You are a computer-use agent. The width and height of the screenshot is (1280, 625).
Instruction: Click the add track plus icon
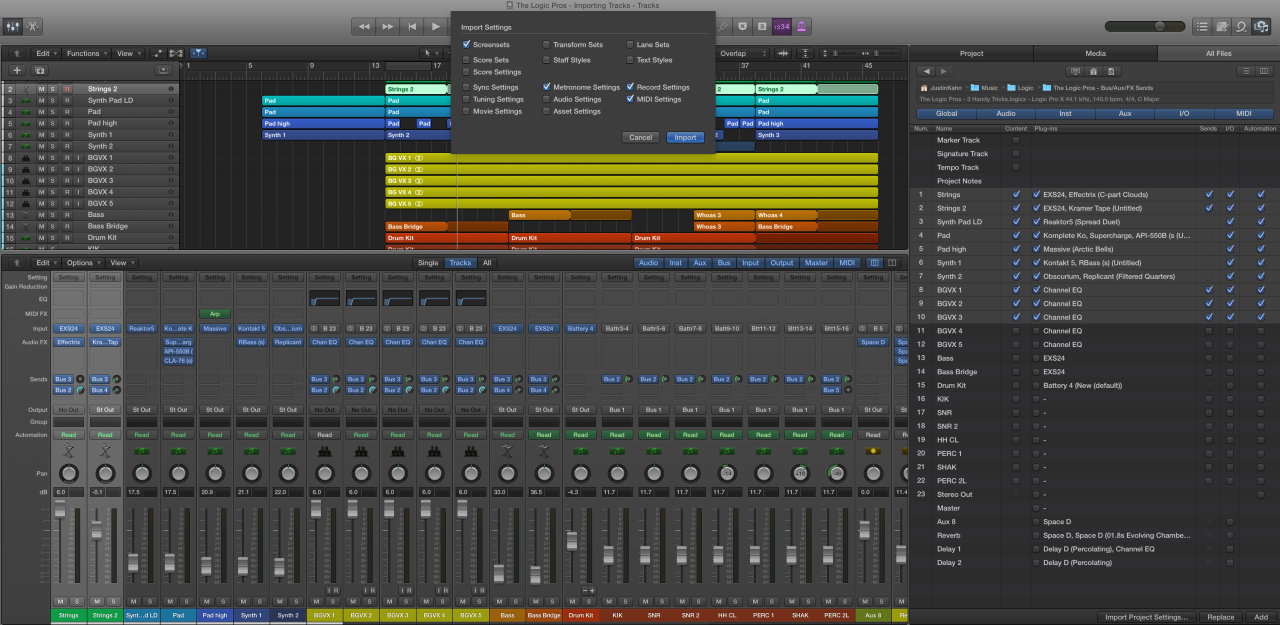tap(16, 70)
